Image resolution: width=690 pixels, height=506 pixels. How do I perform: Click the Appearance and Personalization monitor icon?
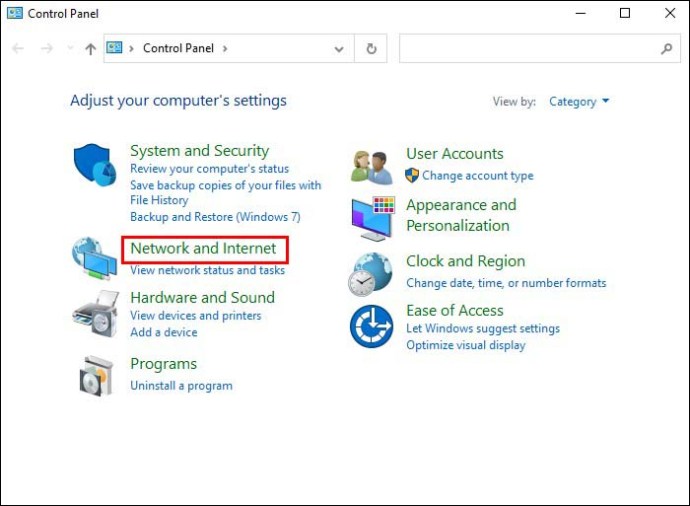372,217
